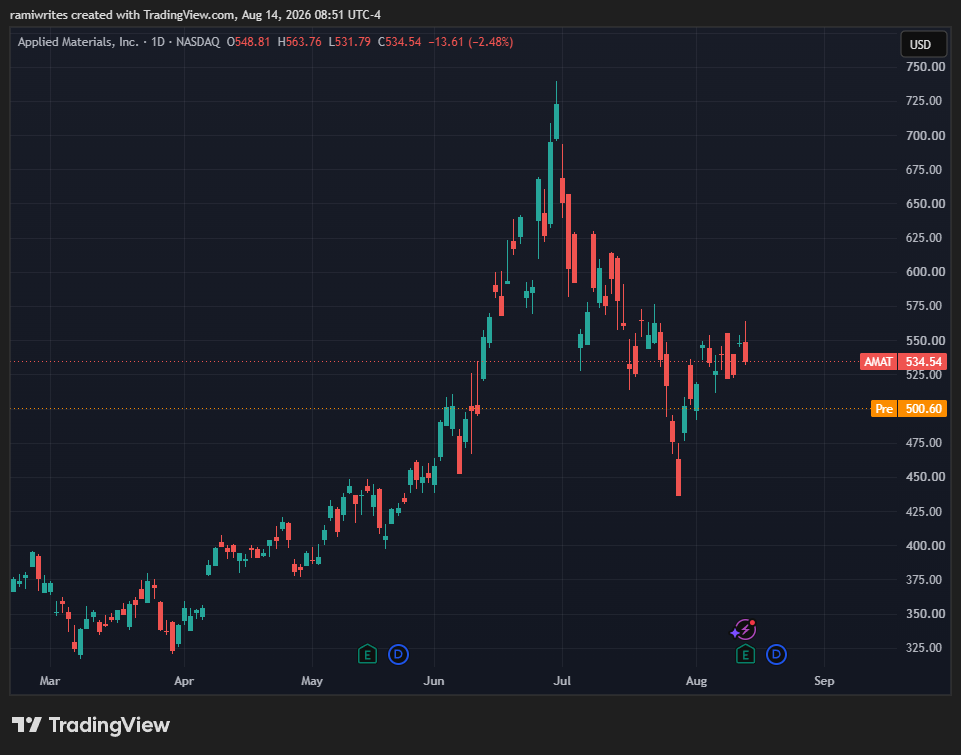Click the 550.00 price axis label

925,340
